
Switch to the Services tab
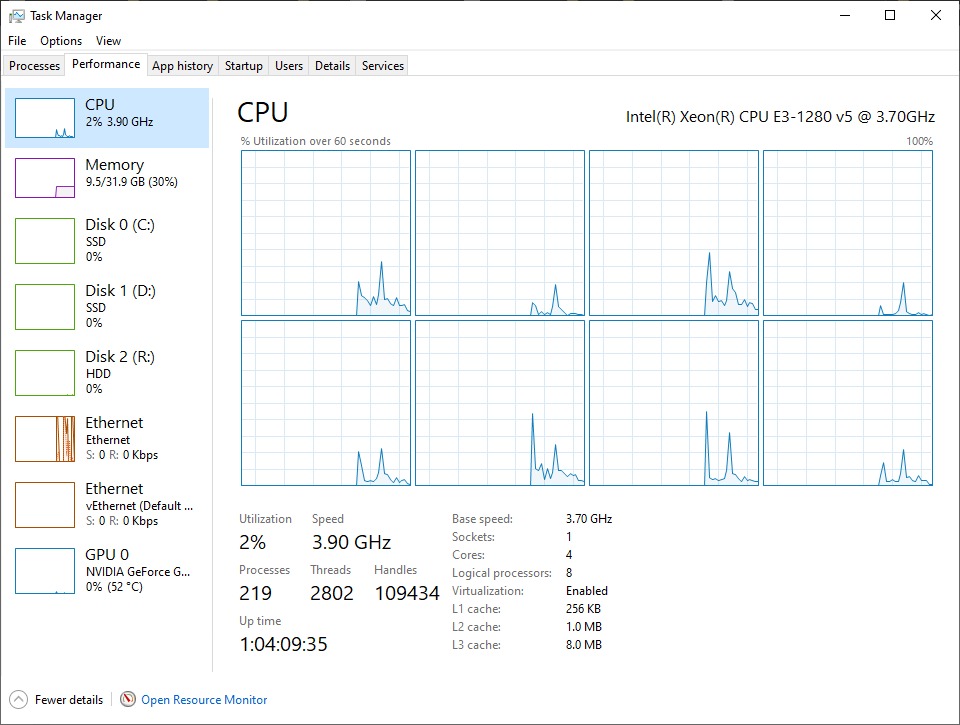pos(383,66)
